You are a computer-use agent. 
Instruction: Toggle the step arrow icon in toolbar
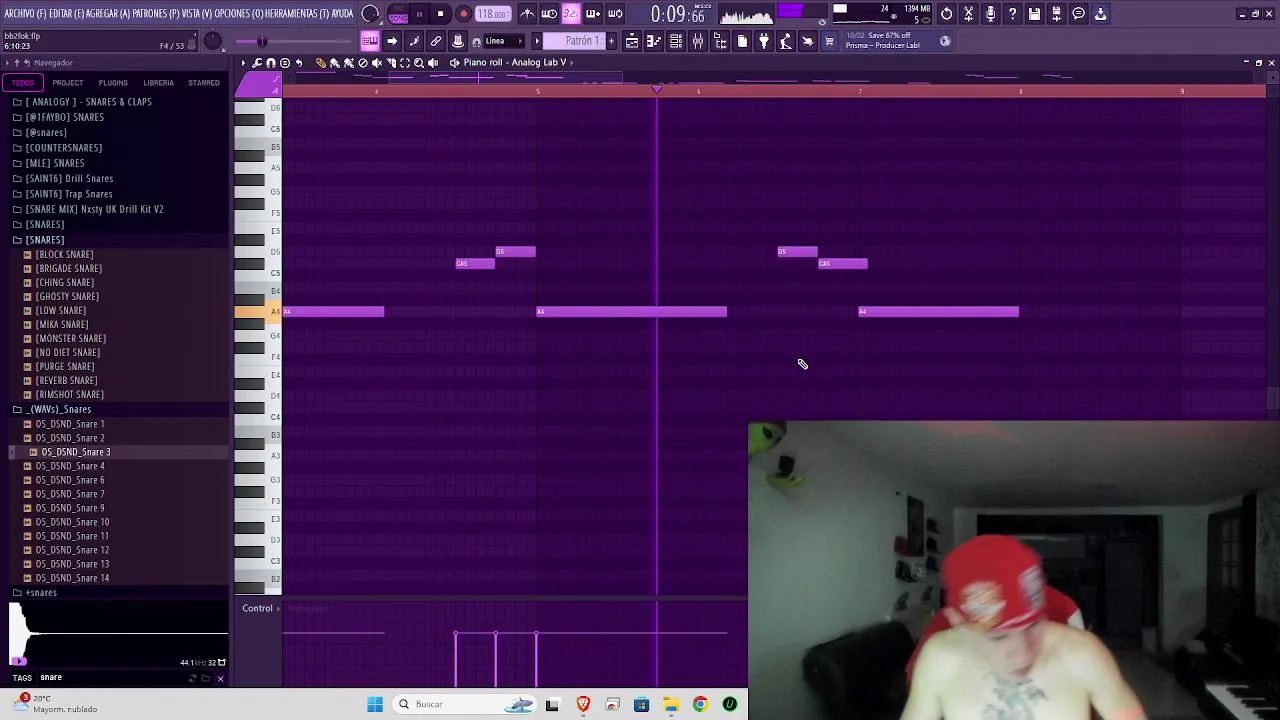point(392,41)
